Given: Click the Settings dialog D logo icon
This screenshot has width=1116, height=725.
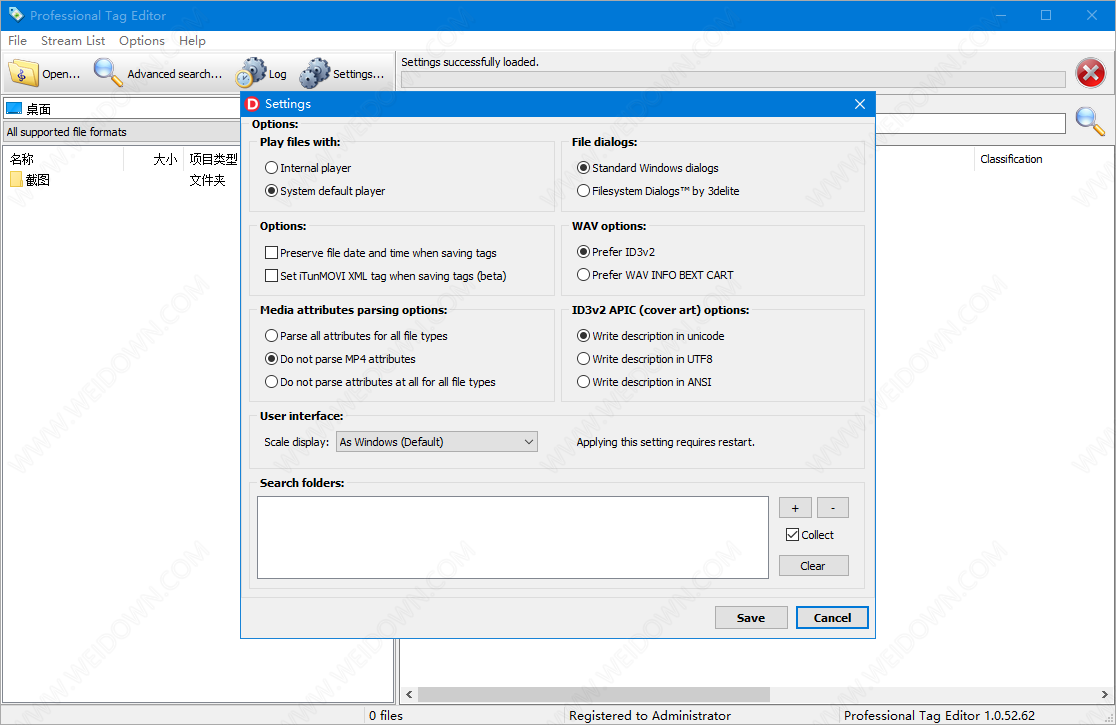Looking at the screenshot, I should (x=252, y=104).
